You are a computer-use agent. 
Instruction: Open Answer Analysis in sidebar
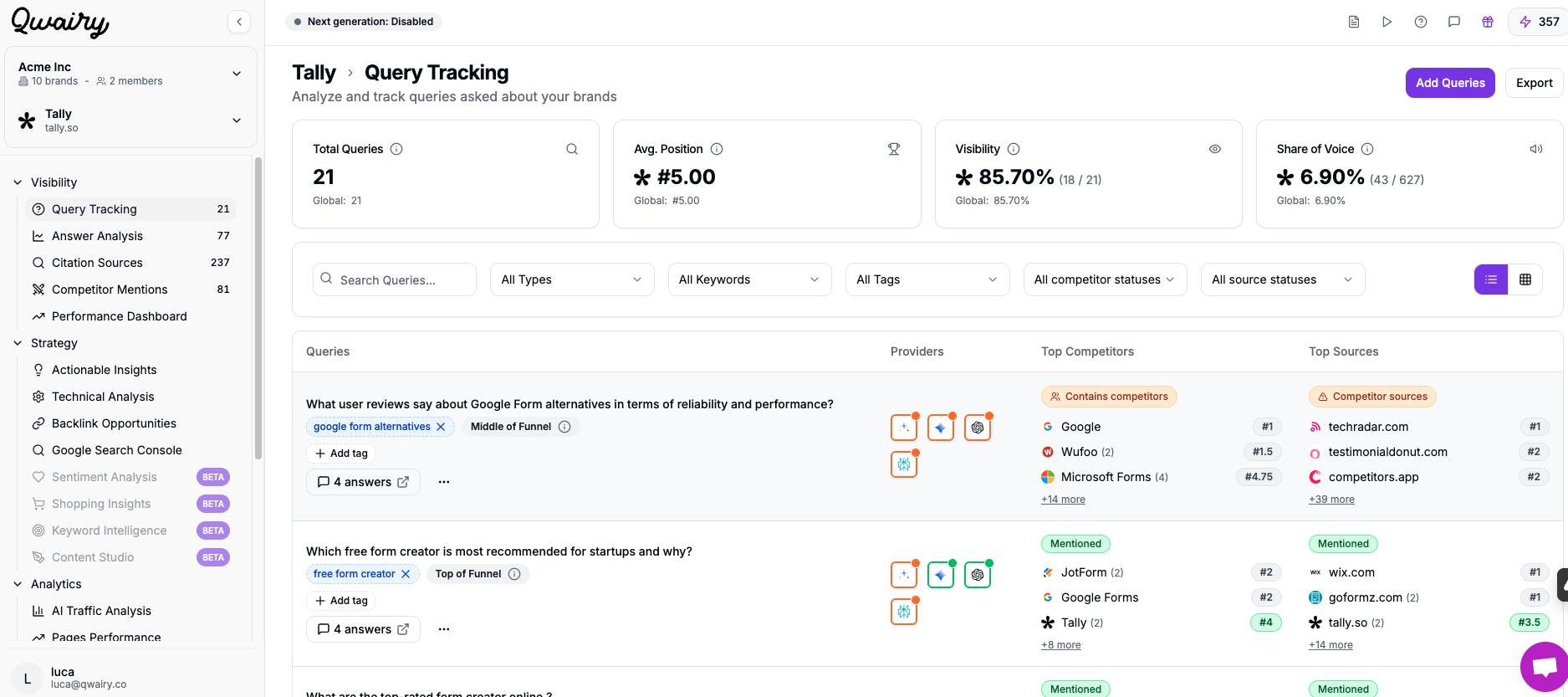tap(130, 236)
